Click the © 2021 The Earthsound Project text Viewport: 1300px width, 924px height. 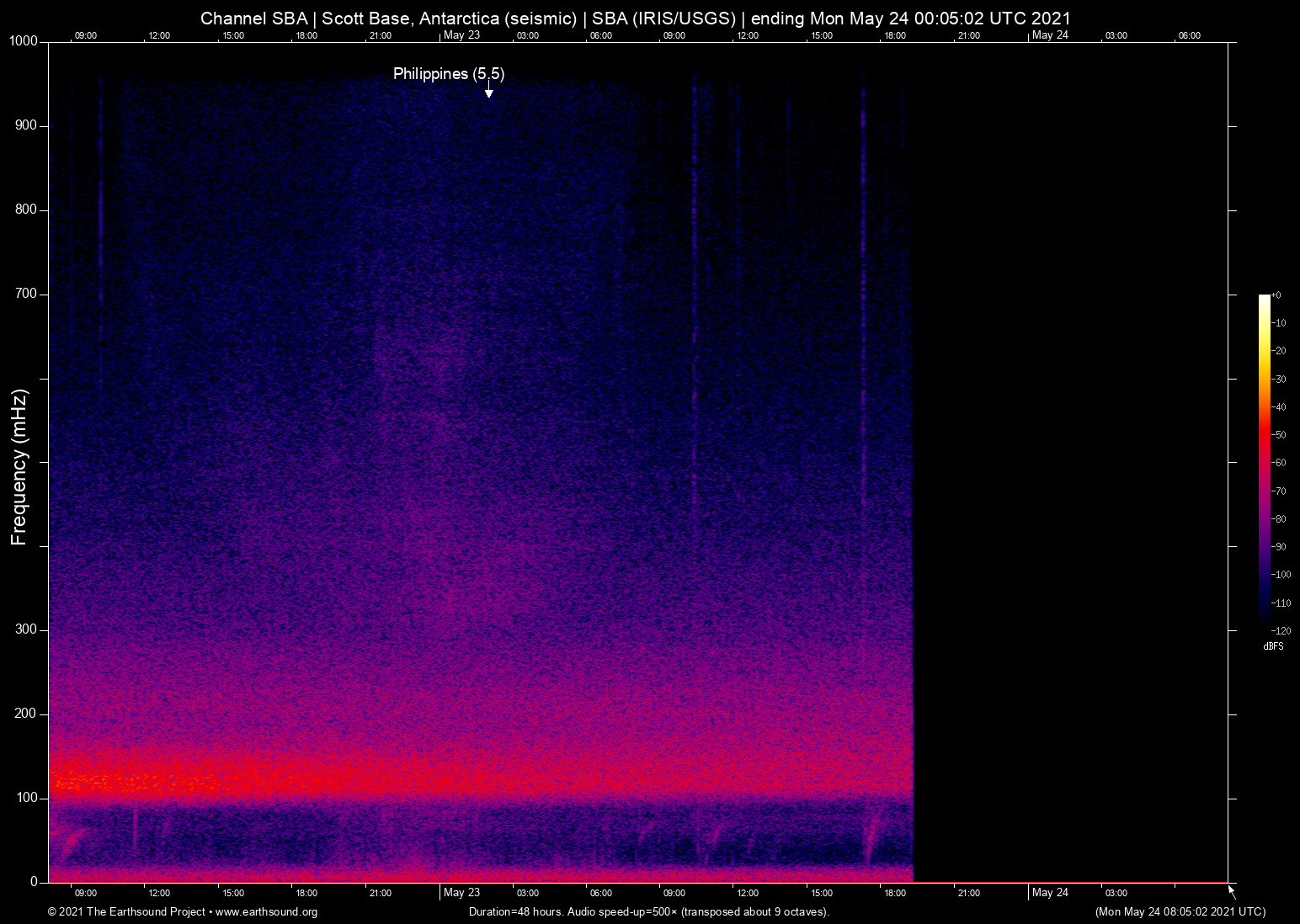tap(126, 912)
